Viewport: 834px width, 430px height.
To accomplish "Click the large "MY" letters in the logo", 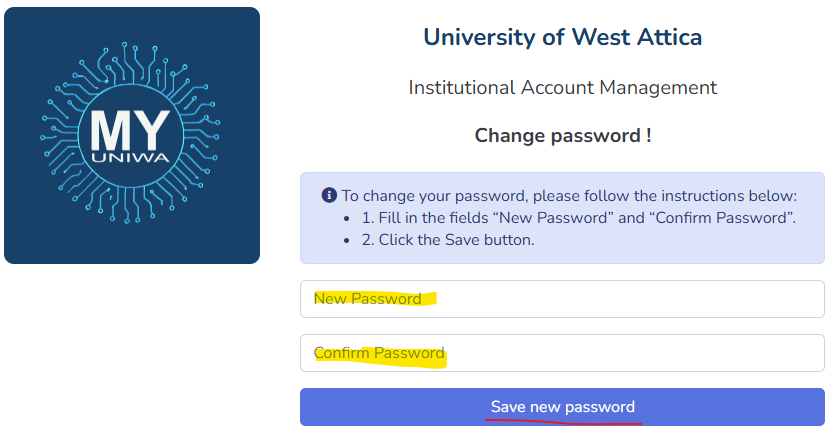I will click(132, 131).
